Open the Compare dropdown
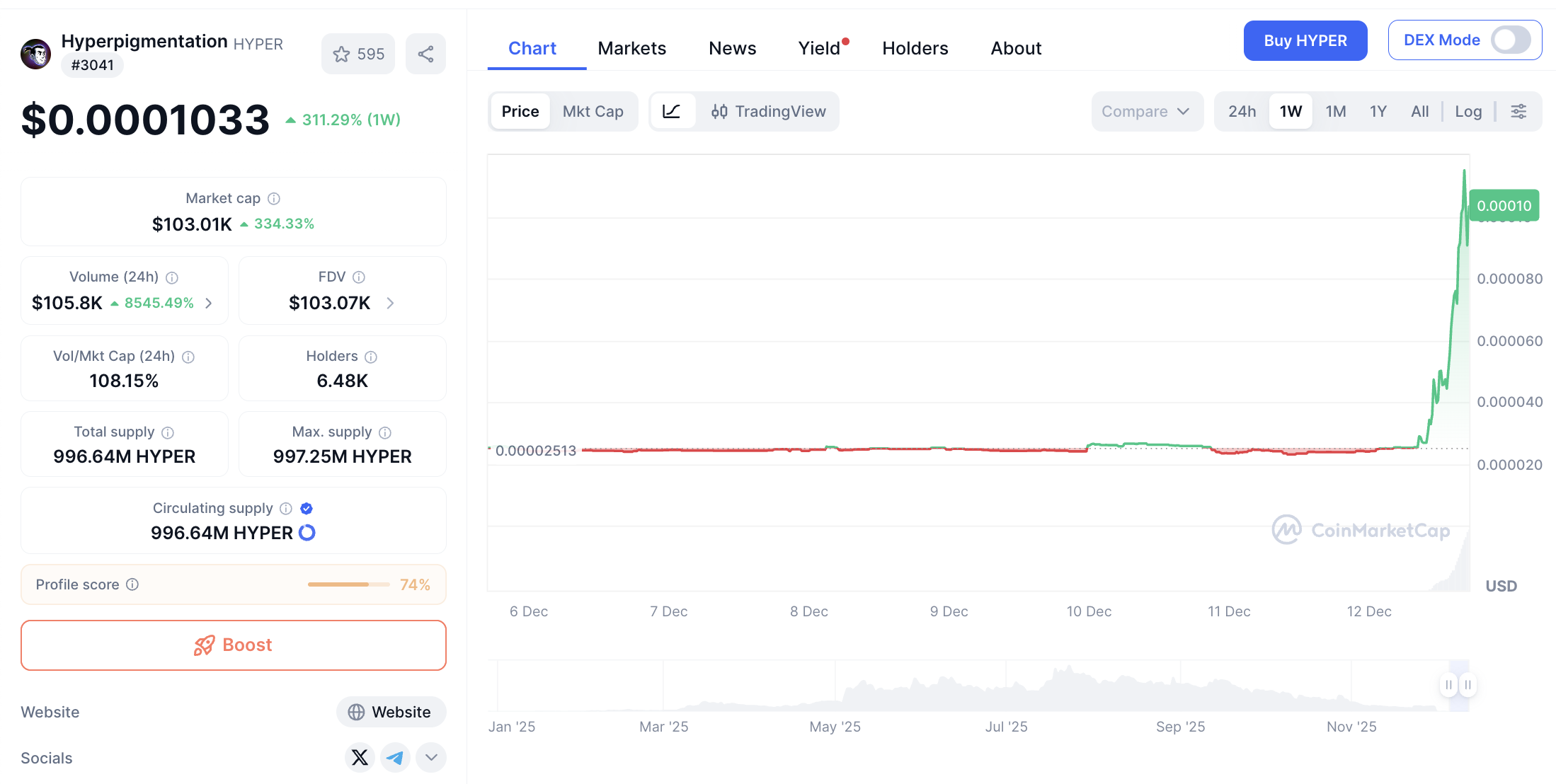Viewport: 1556px width, 784px height. click(x=1146, y=111)
